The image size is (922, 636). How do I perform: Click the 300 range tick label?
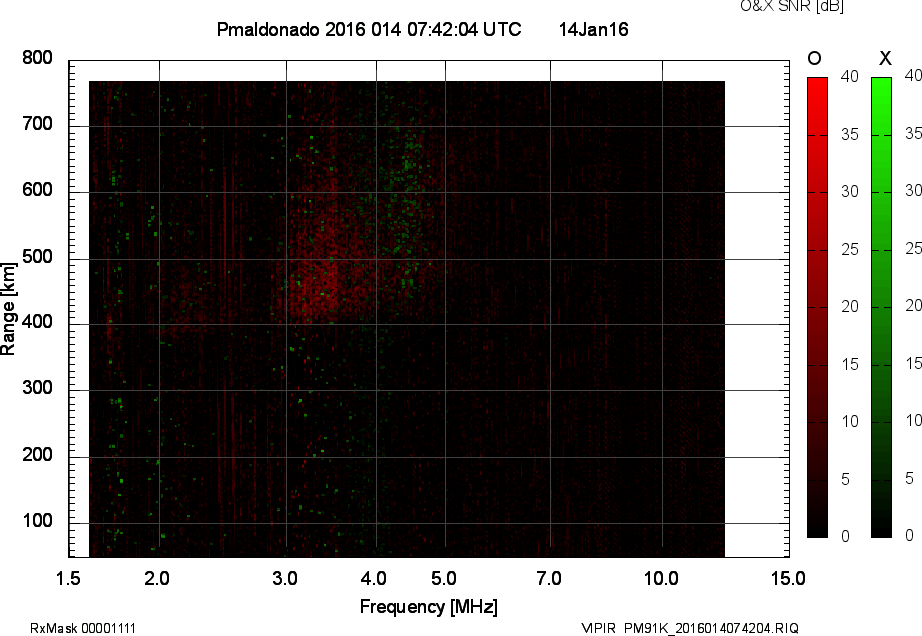click(x=37, y=388)
